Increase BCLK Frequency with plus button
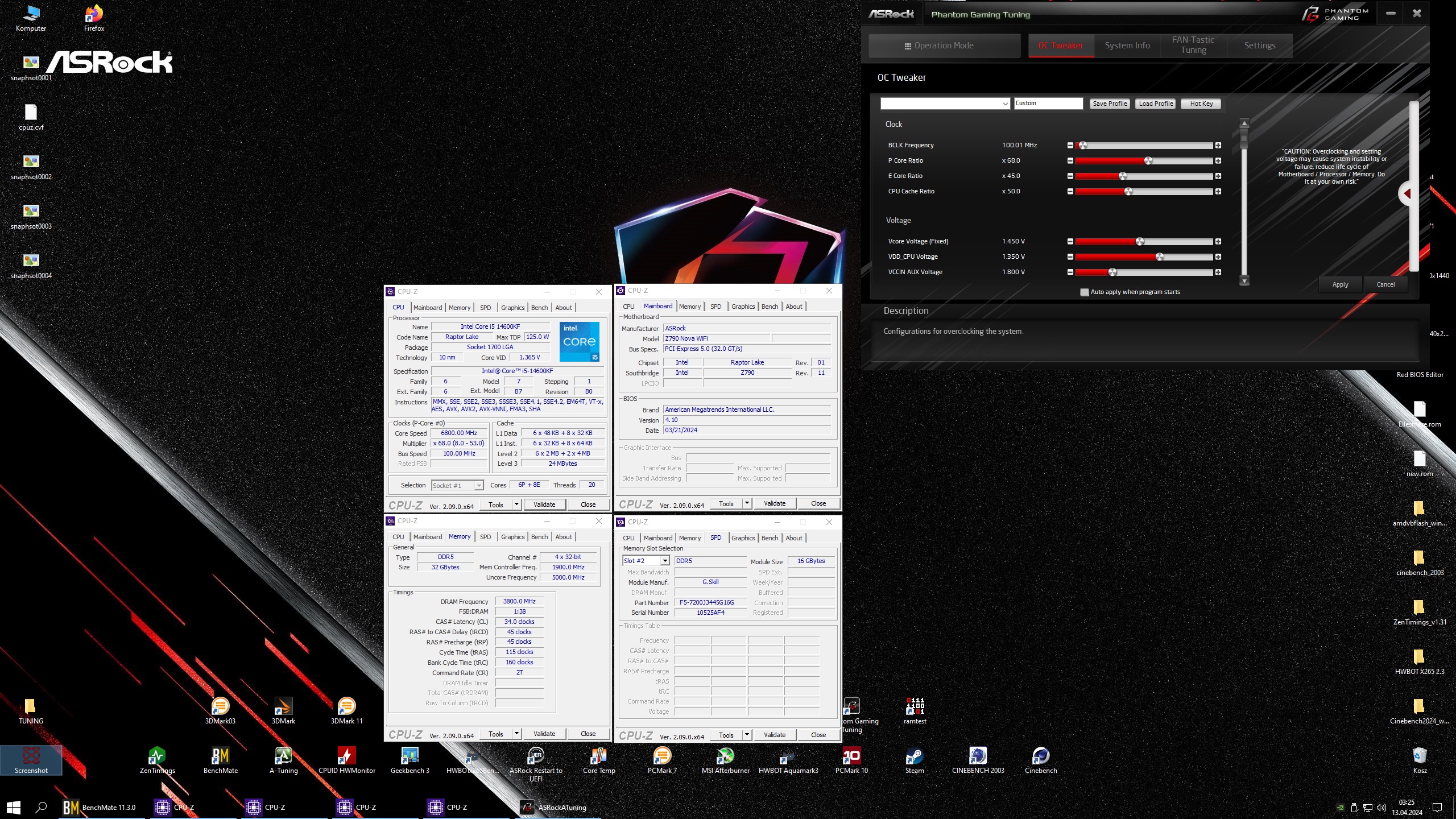This screenshot has height=819, width=1456. click(x=1218, y=146)
